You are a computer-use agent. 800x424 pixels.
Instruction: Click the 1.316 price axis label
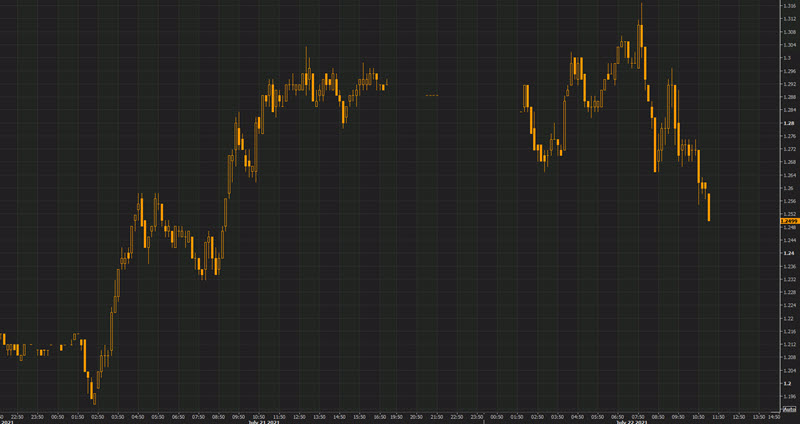pos(788,6)
